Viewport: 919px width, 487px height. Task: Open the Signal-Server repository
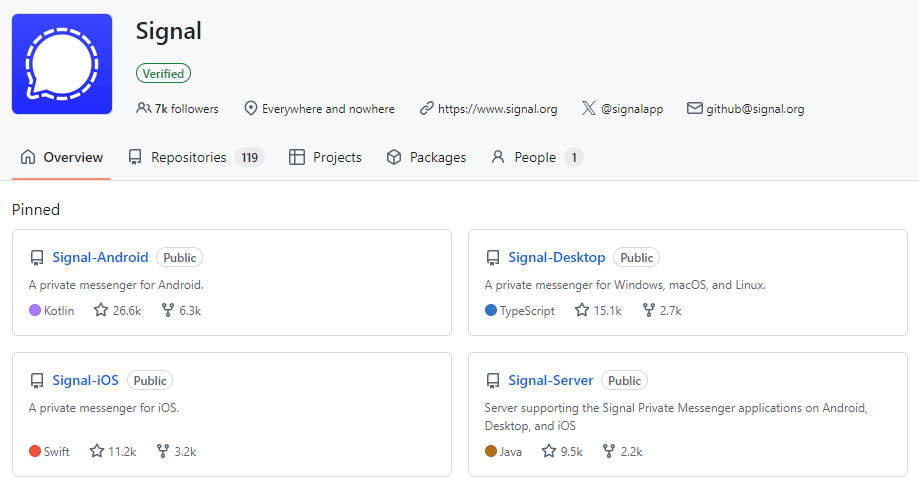tap(551, 380)
